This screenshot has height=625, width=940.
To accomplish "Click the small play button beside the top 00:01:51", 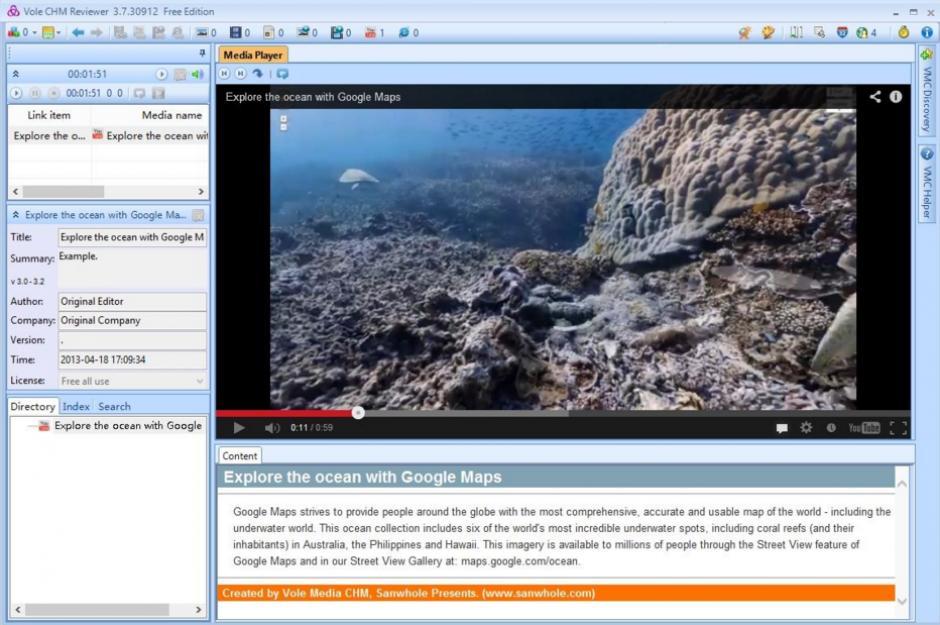I will coord(161,74).
